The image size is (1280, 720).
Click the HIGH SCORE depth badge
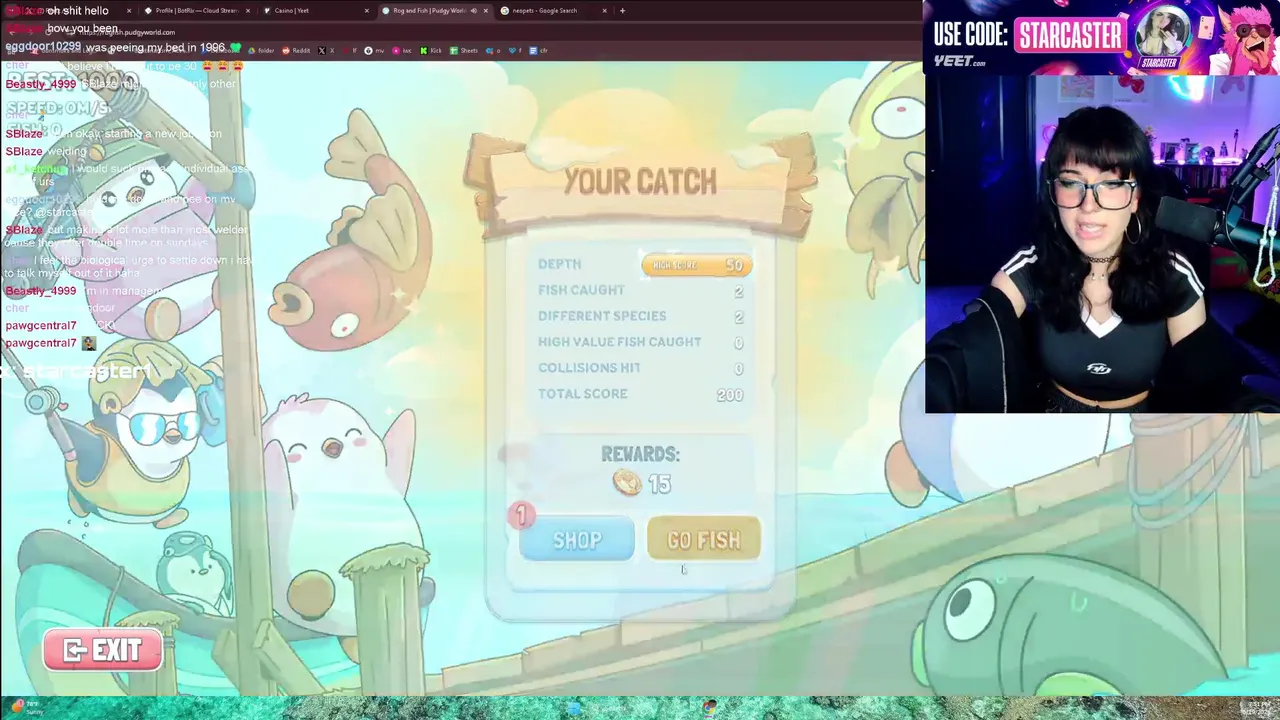(697, 265)
